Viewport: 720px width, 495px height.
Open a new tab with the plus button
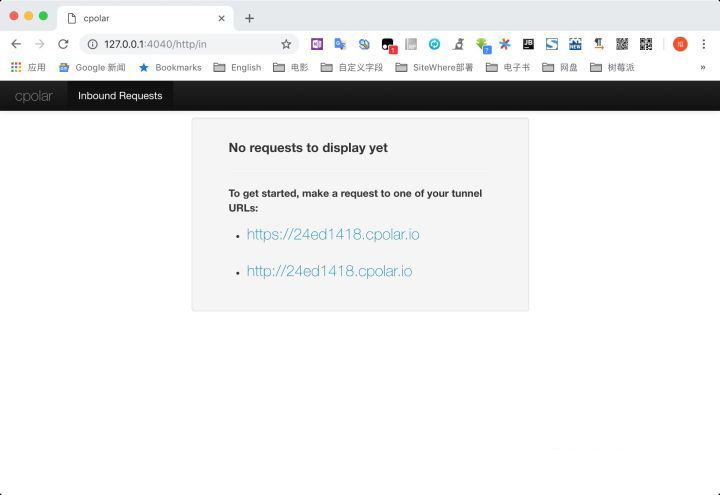coord(249,18)
